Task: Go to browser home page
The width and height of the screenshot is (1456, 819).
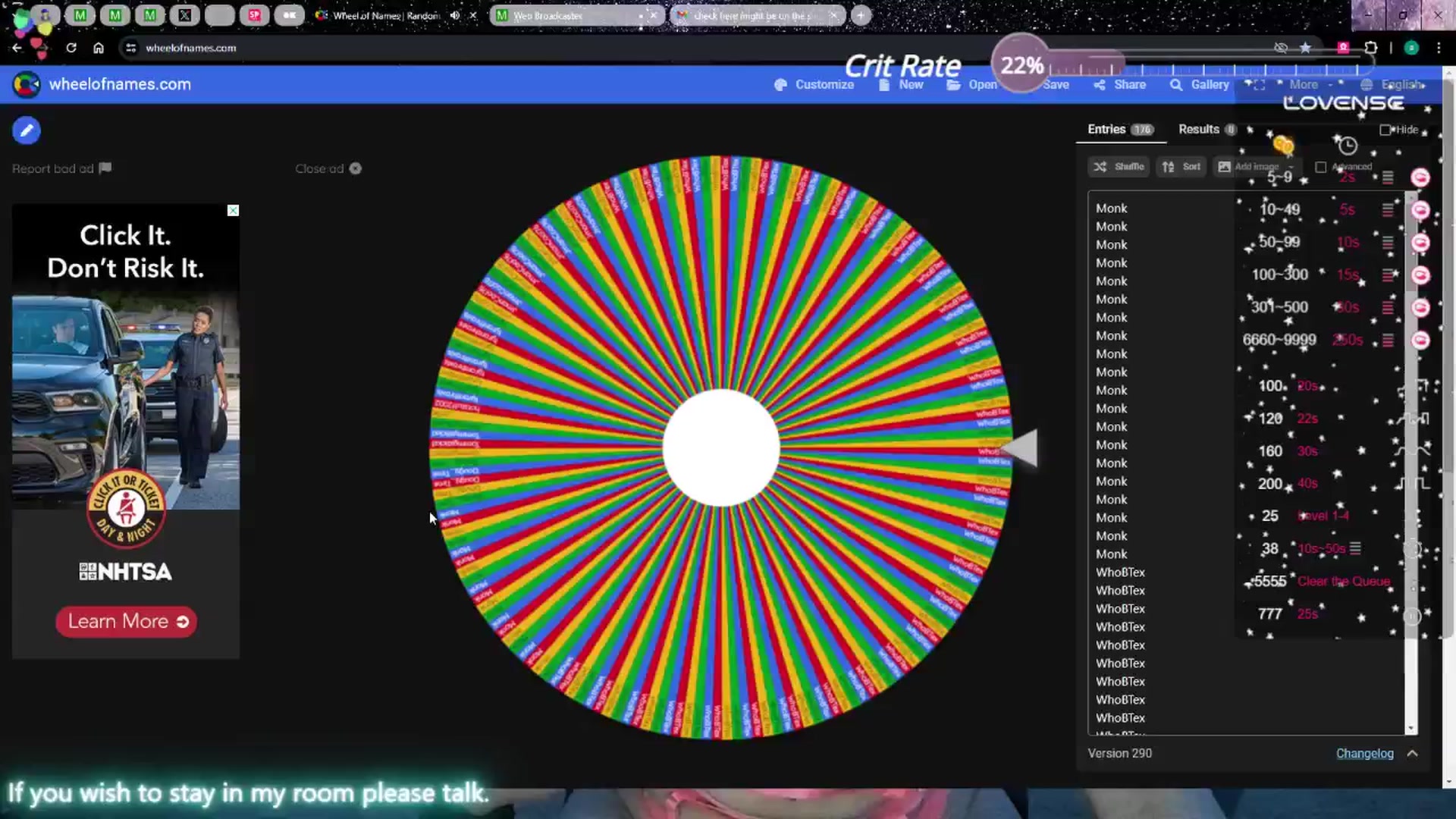Action: point(99,48)
